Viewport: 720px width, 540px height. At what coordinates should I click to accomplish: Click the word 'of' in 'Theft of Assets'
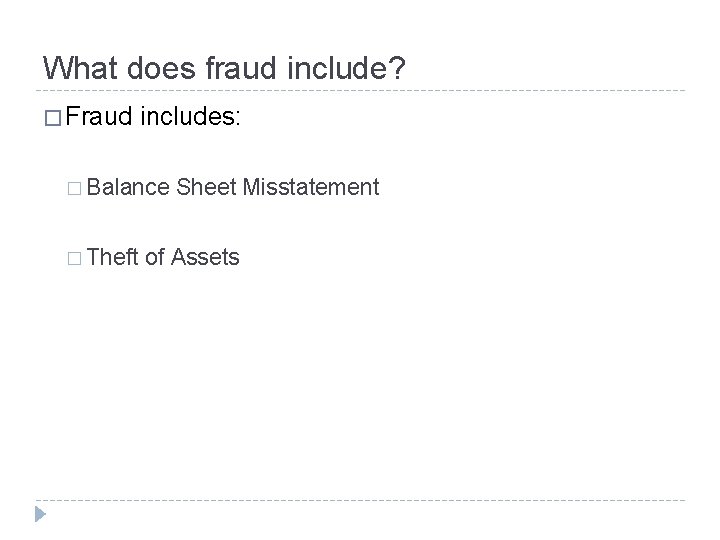pyautogui.click(x=155, y=257)
